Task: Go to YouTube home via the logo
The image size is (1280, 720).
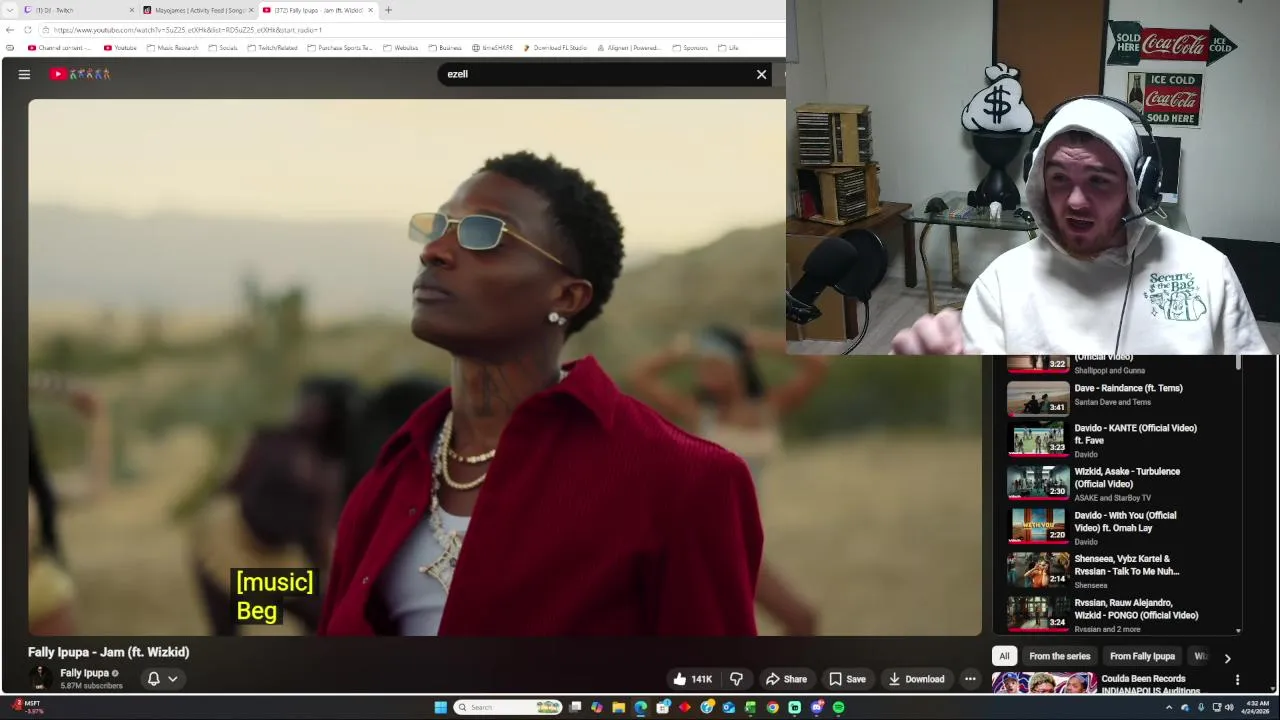Action: pos(80,74)
